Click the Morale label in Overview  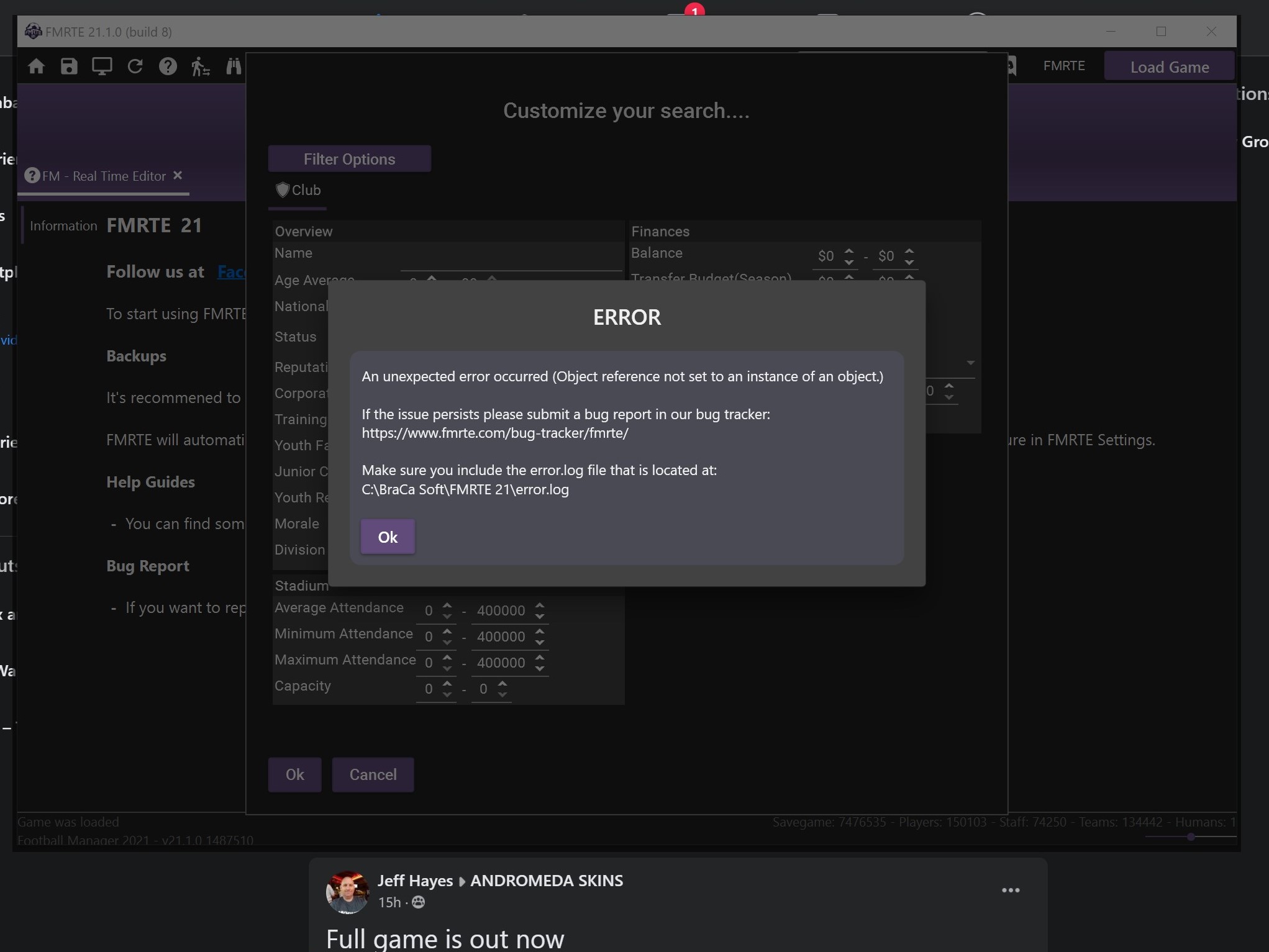click(297, 524)
